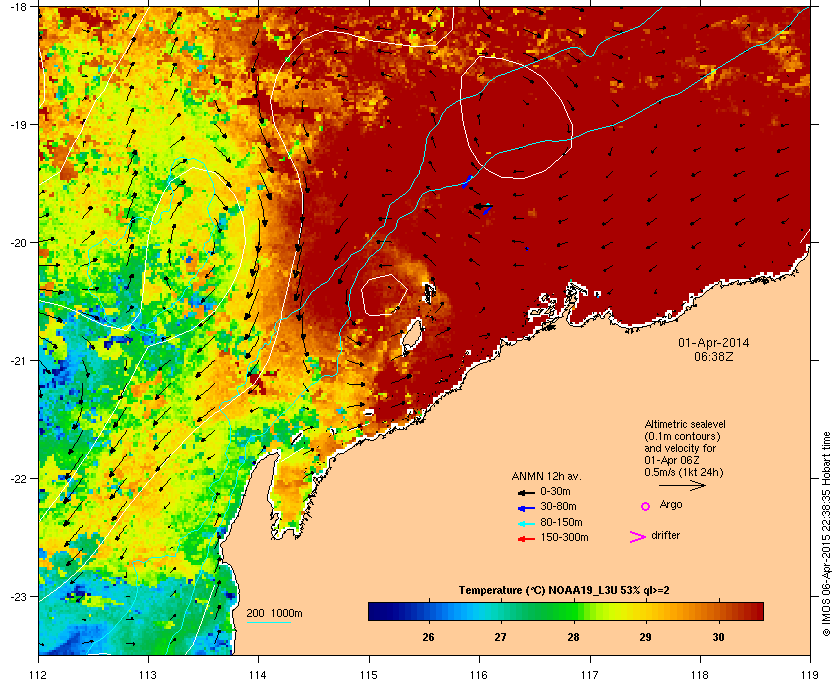Click the magenta drifter chevron symbol
840x680 pixels.
[638, 537]
